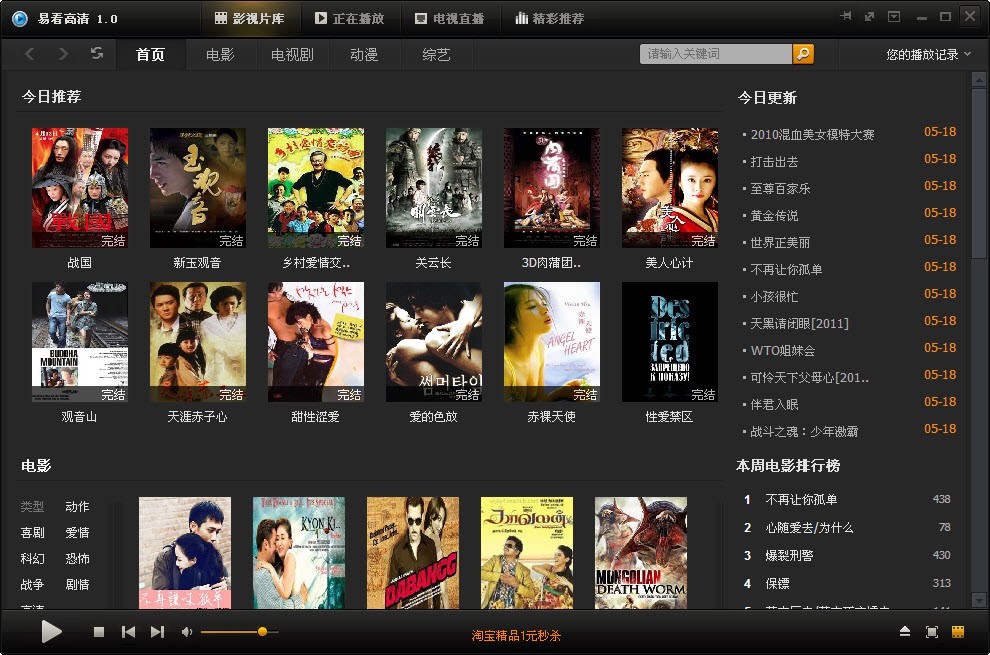Switch to the 精彩推荐 tab
Image resolution: width=990 pixels, height=655 pixels.
549,19
